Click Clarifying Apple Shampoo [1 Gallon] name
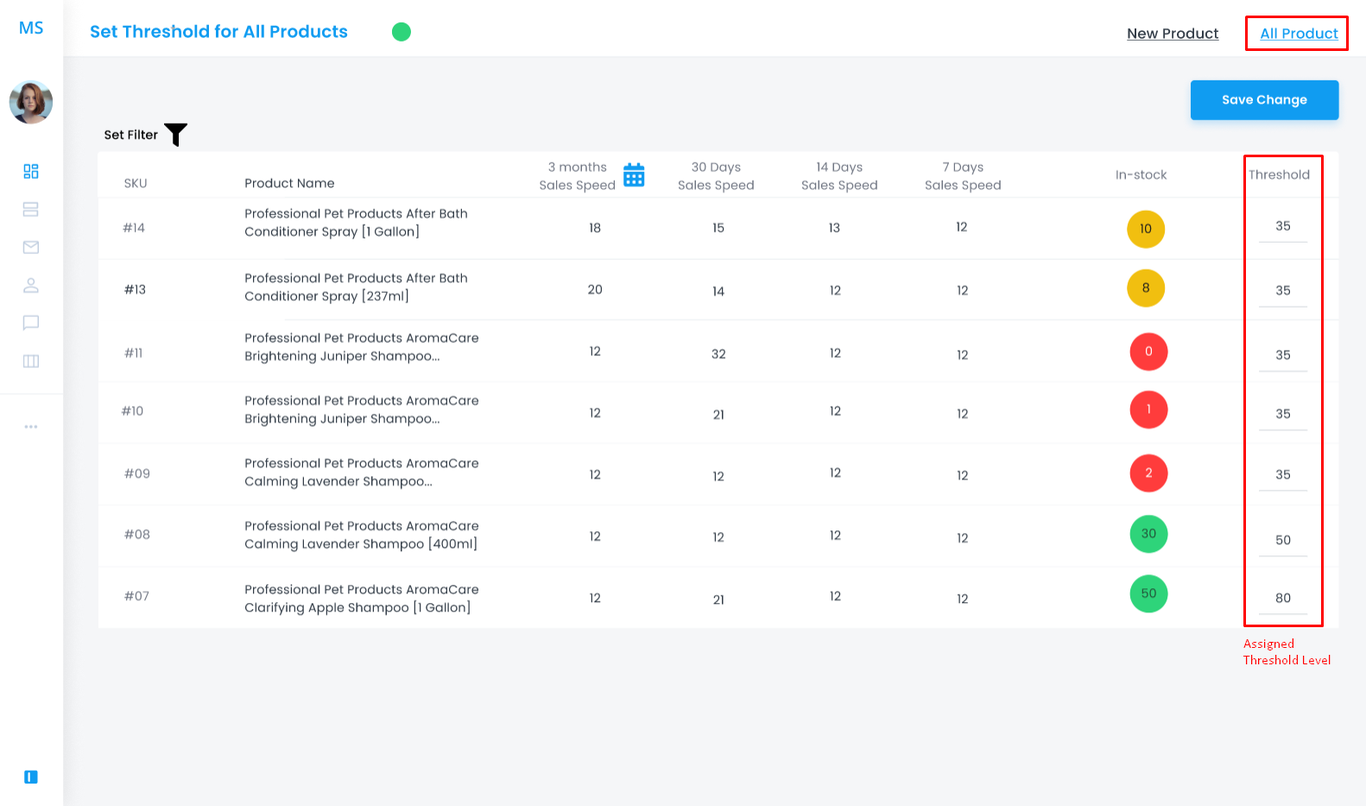Screen dimensions: 1366x806 coord(362,599)
